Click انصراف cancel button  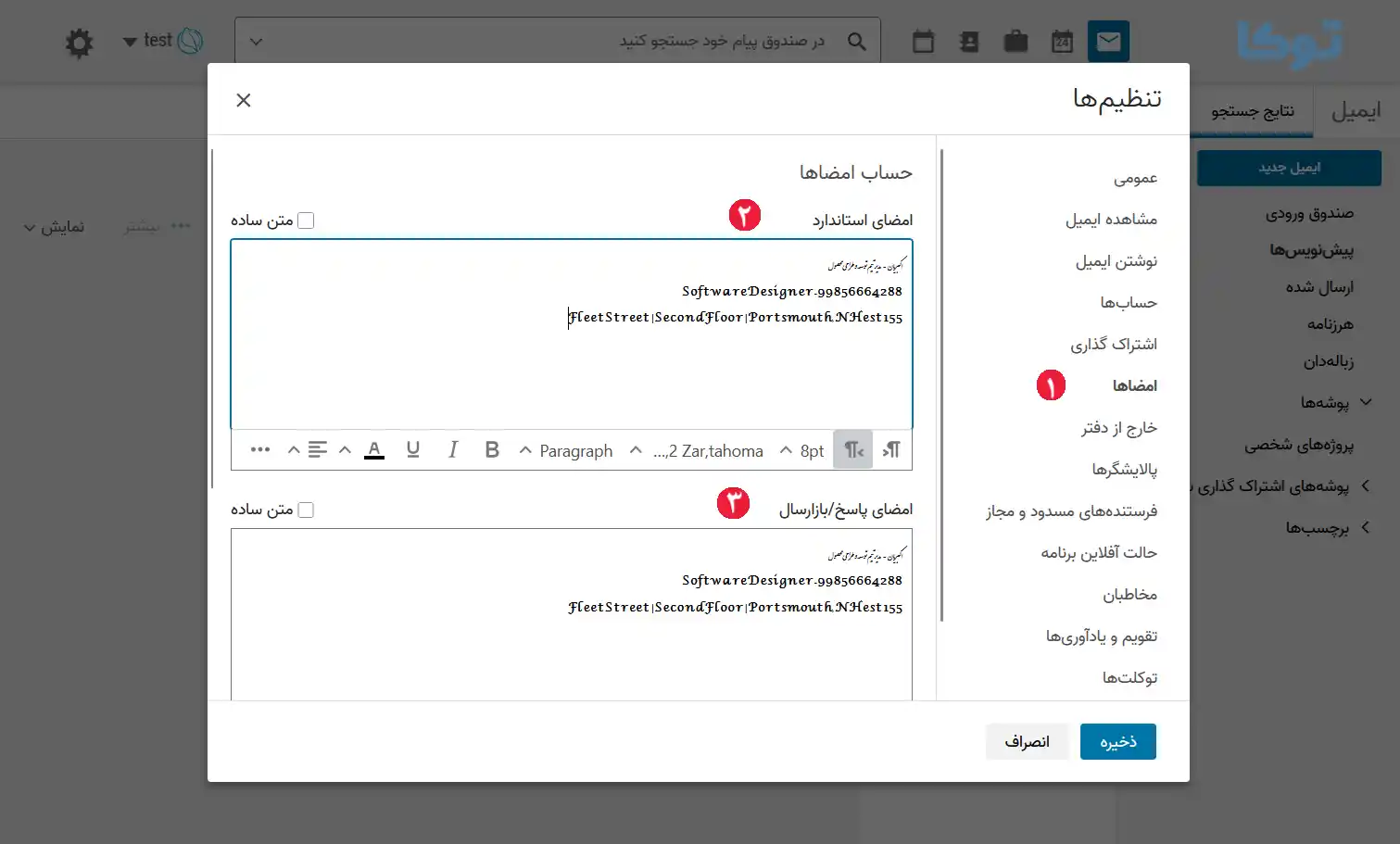pos(1027,742)
